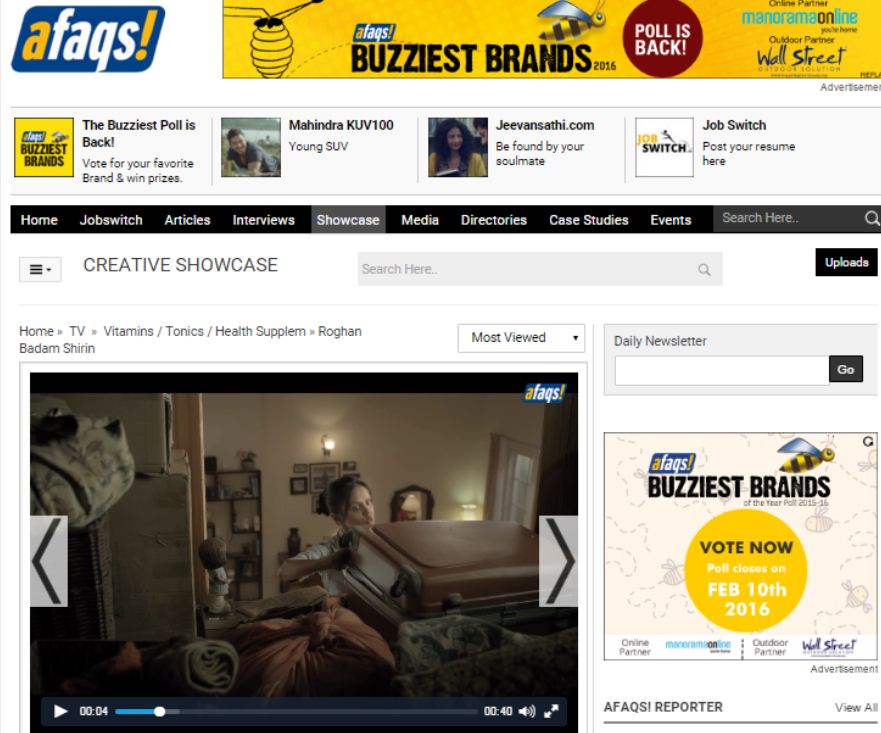The width and height of the screenshot is (881, 733).
Task: Click the video seek bar handle
Action: (160, 712)
